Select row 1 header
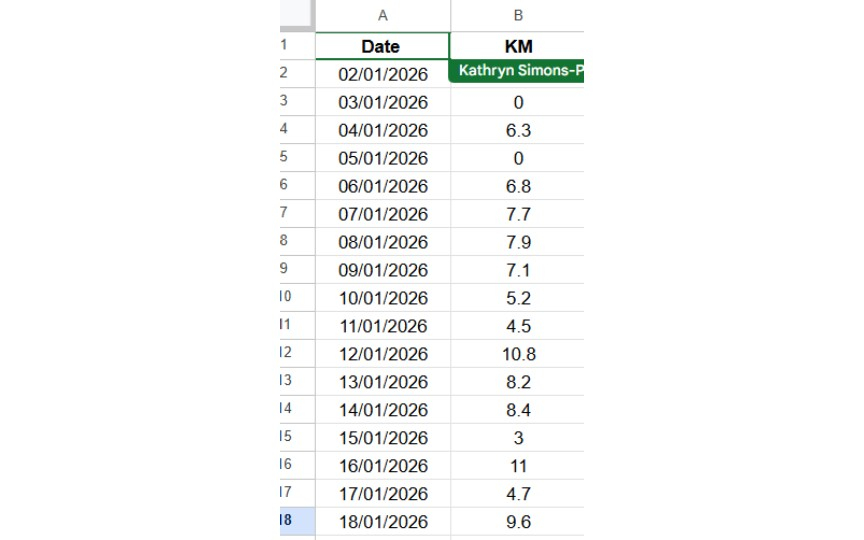Viewport: 864px width, 540px height. click(297, 45)
